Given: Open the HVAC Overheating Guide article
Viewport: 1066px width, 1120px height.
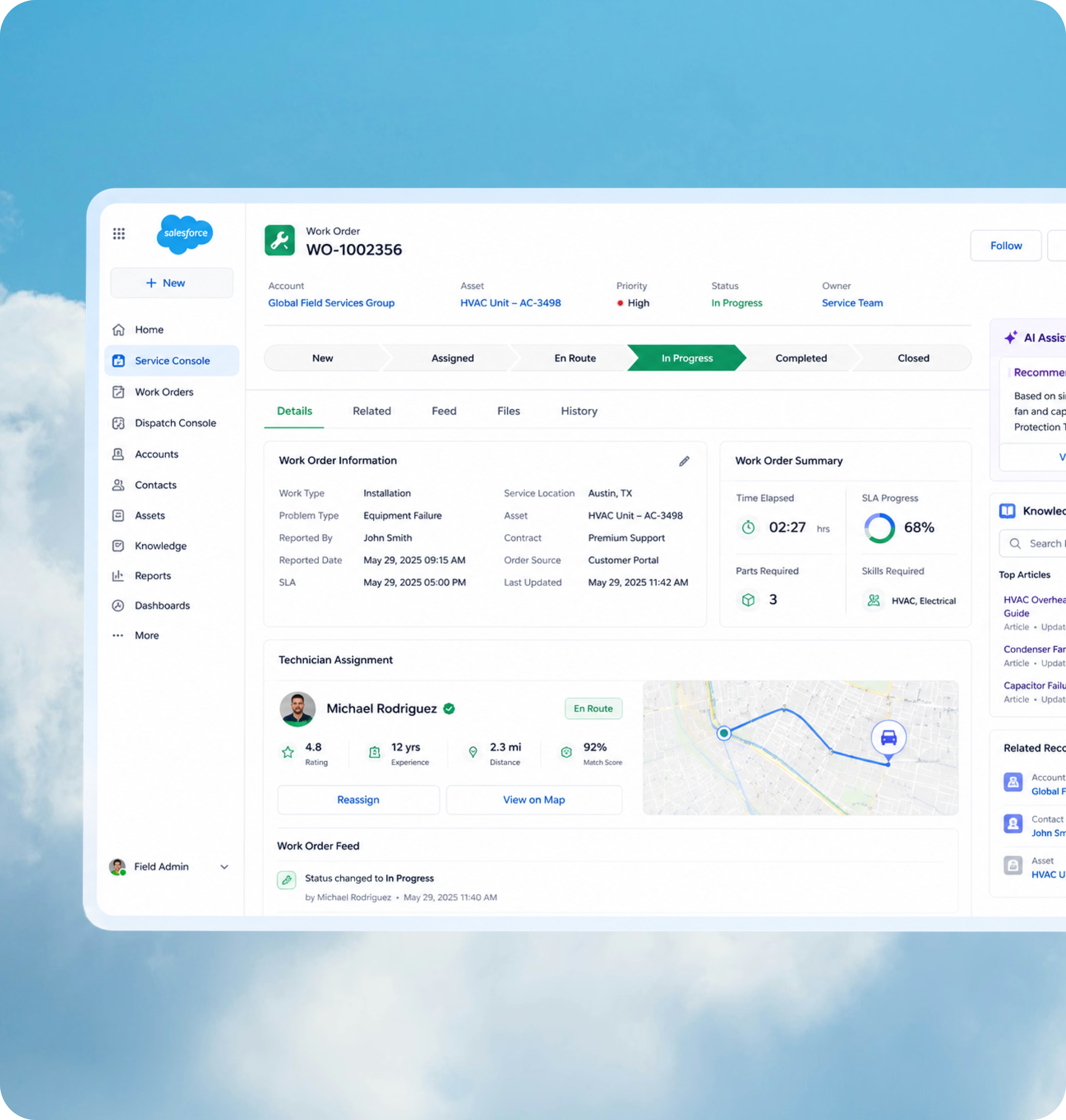Looking at the screenshot, I should click(1034, 607).
